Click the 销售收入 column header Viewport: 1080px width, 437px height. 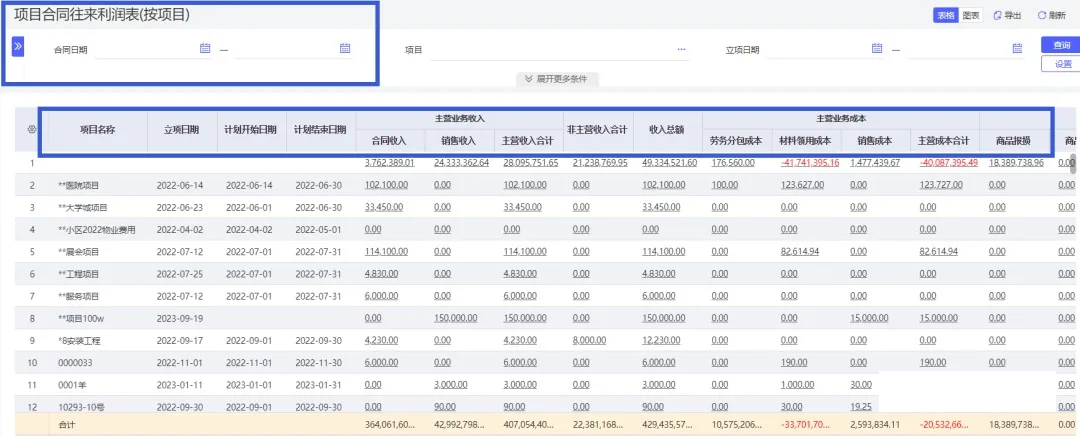[x=459, y=141]
